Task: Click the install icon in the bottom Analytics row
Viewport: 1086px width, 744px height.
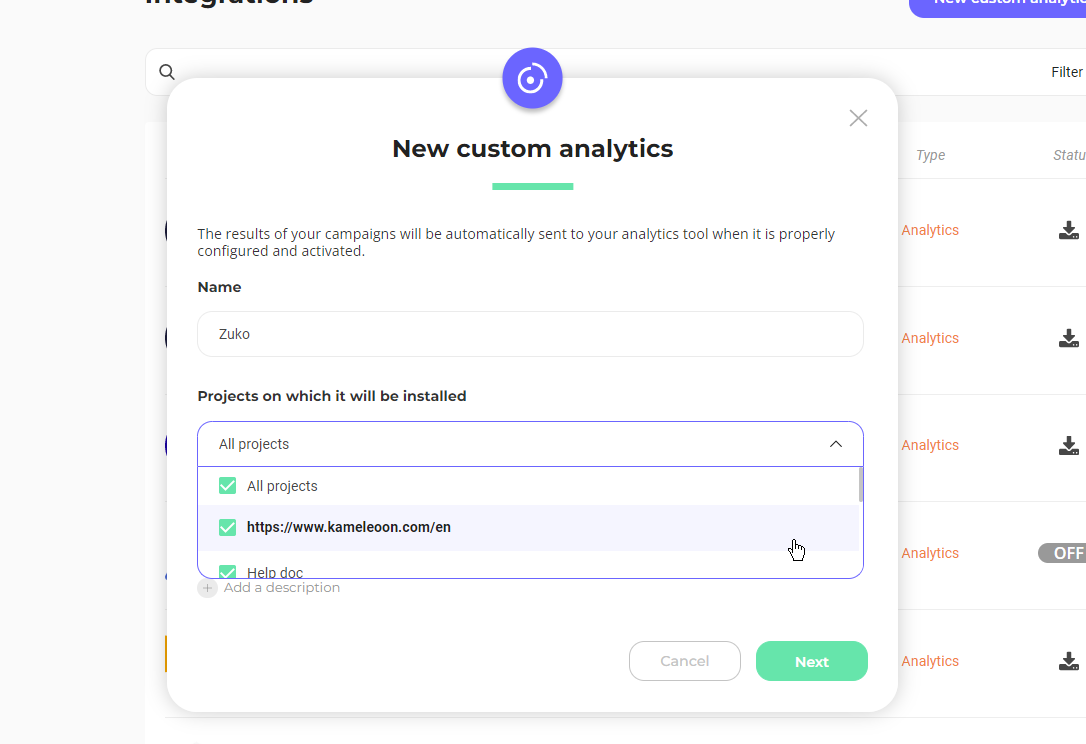Action: coord(1068,661)
